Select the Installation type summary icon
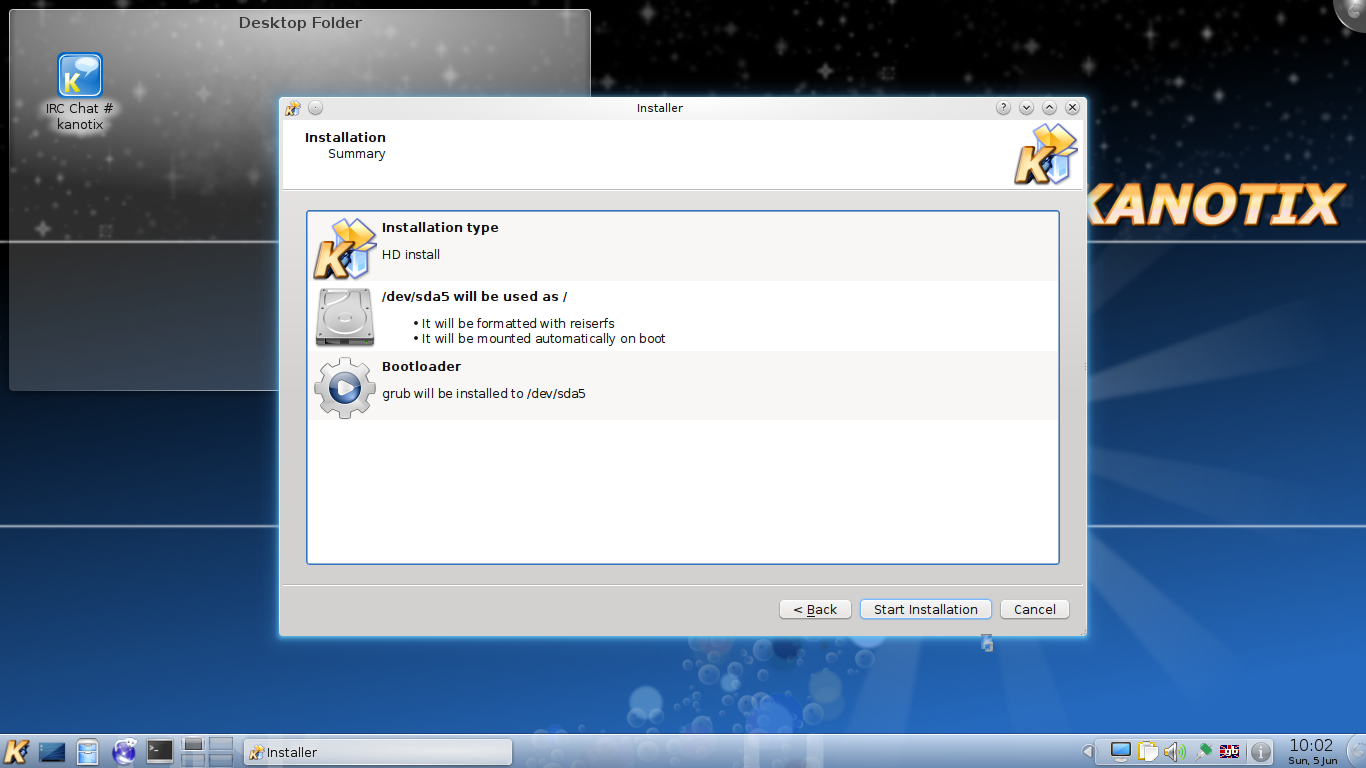 pyautogui.click(x=345, y=248)
